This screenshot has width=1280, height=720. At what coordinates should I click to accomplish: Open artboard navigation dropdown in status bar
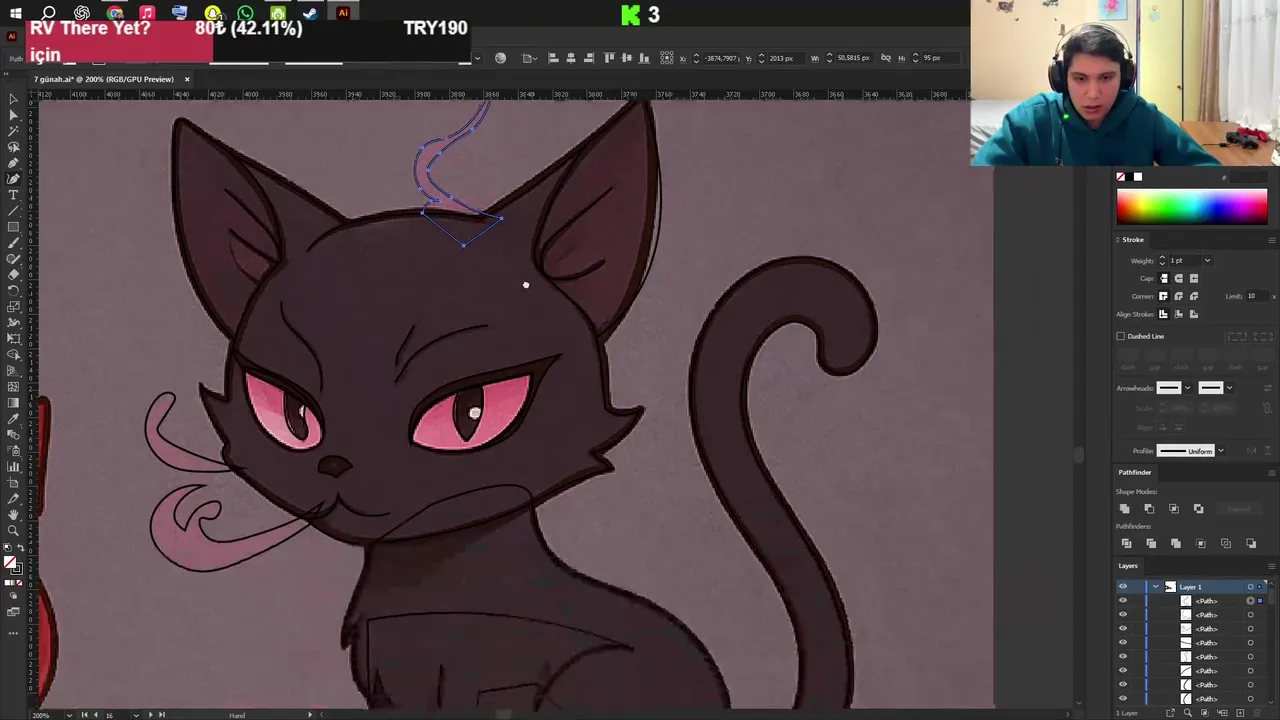tap(136, 715)
